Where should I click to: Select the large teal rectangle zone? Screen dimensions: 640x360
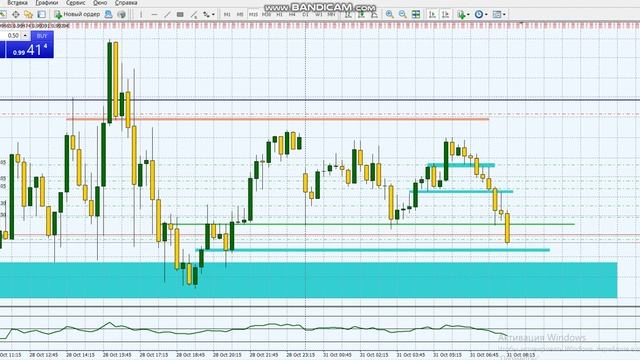[x=309, y=280]
